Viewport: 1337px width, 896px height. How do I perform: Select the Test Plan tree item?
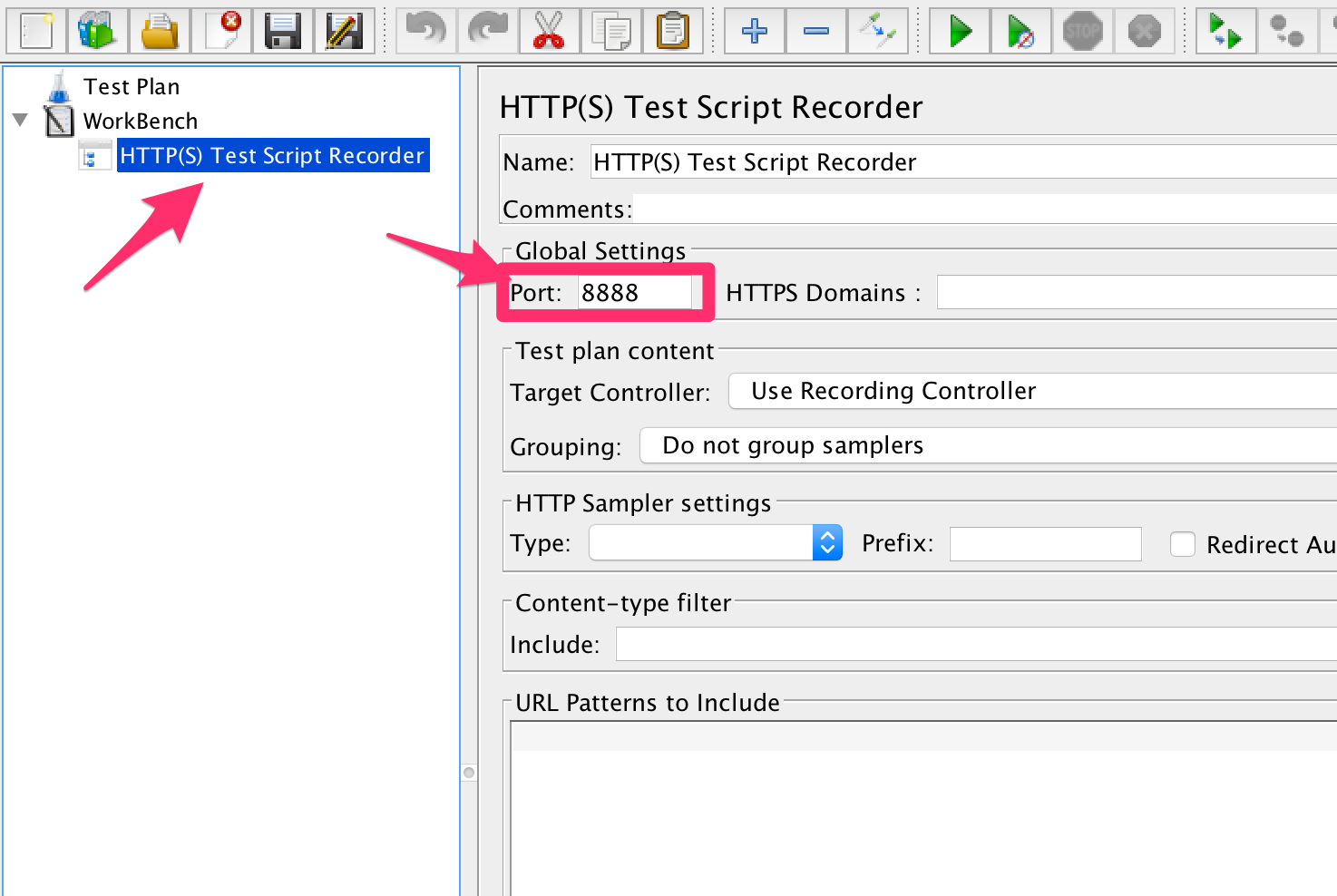132,87
